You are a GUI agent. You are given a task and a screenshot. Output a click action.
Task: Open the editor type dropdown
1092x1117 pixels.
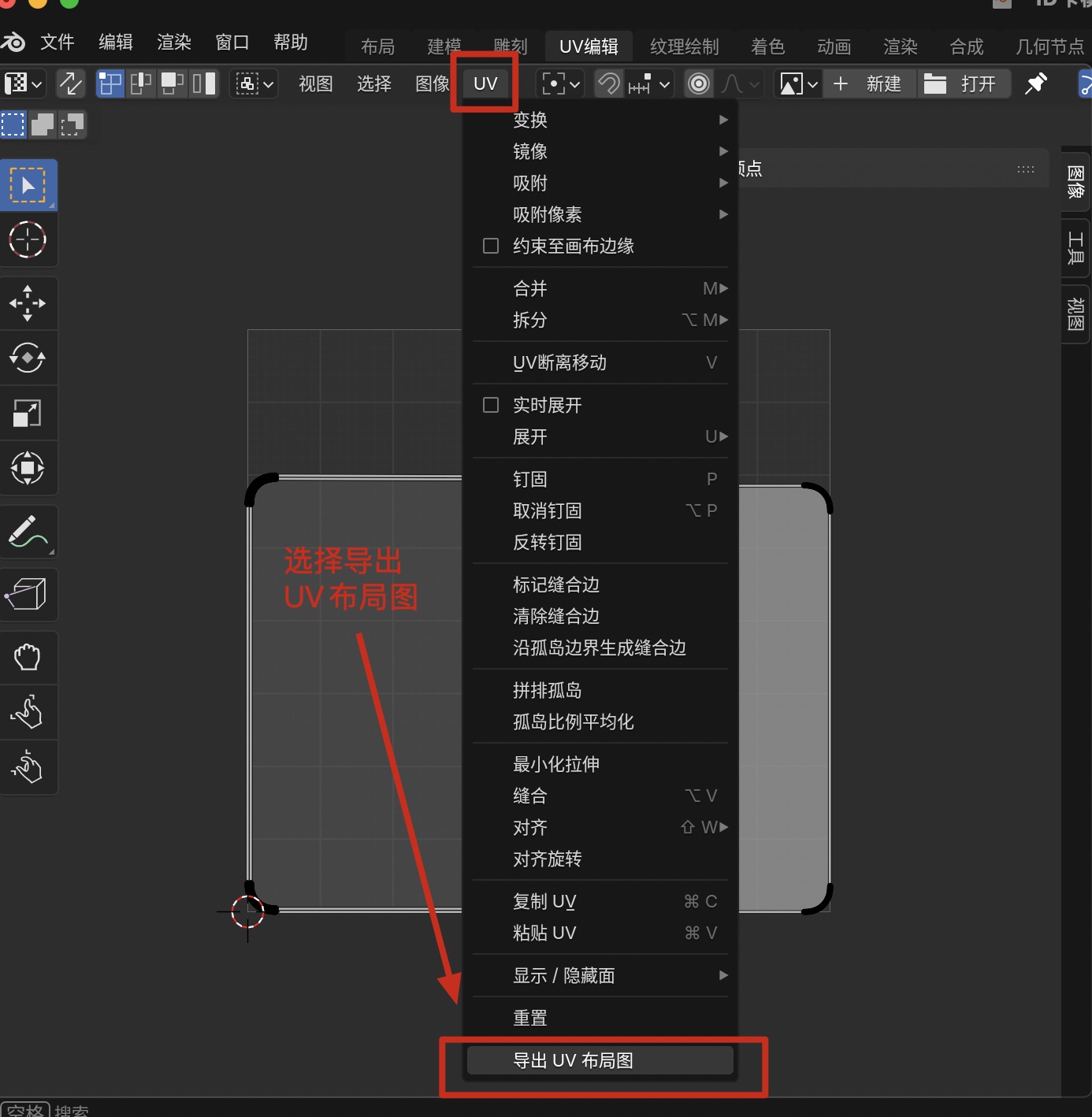[x=23, y=83]
